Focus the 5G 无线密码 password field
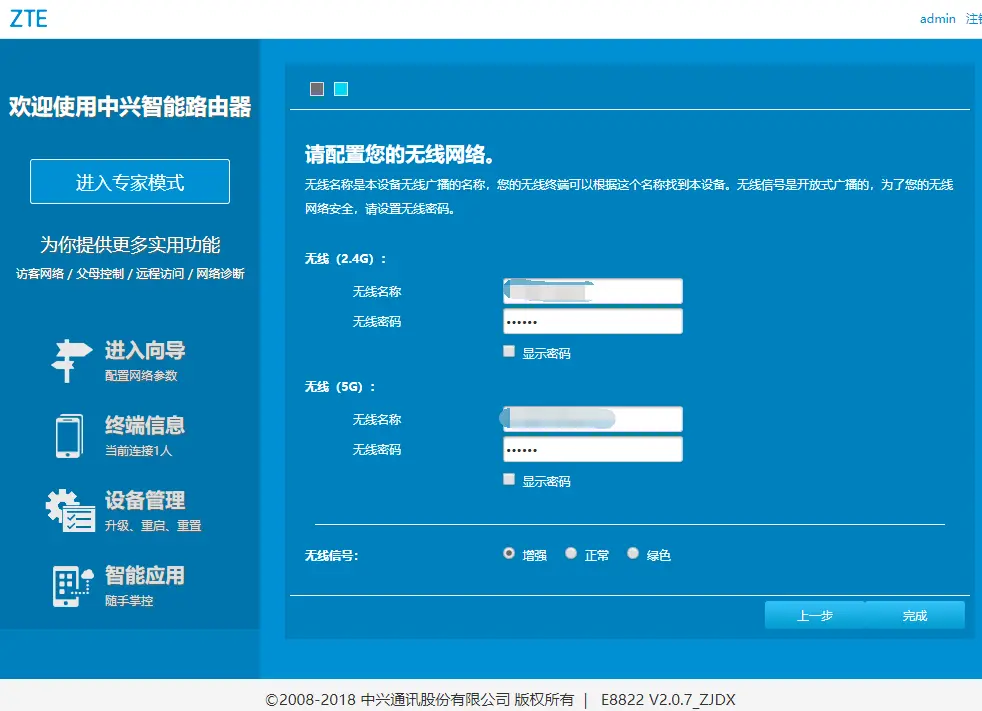This screenshot has height=711, width=982. (x=592, y=449)
